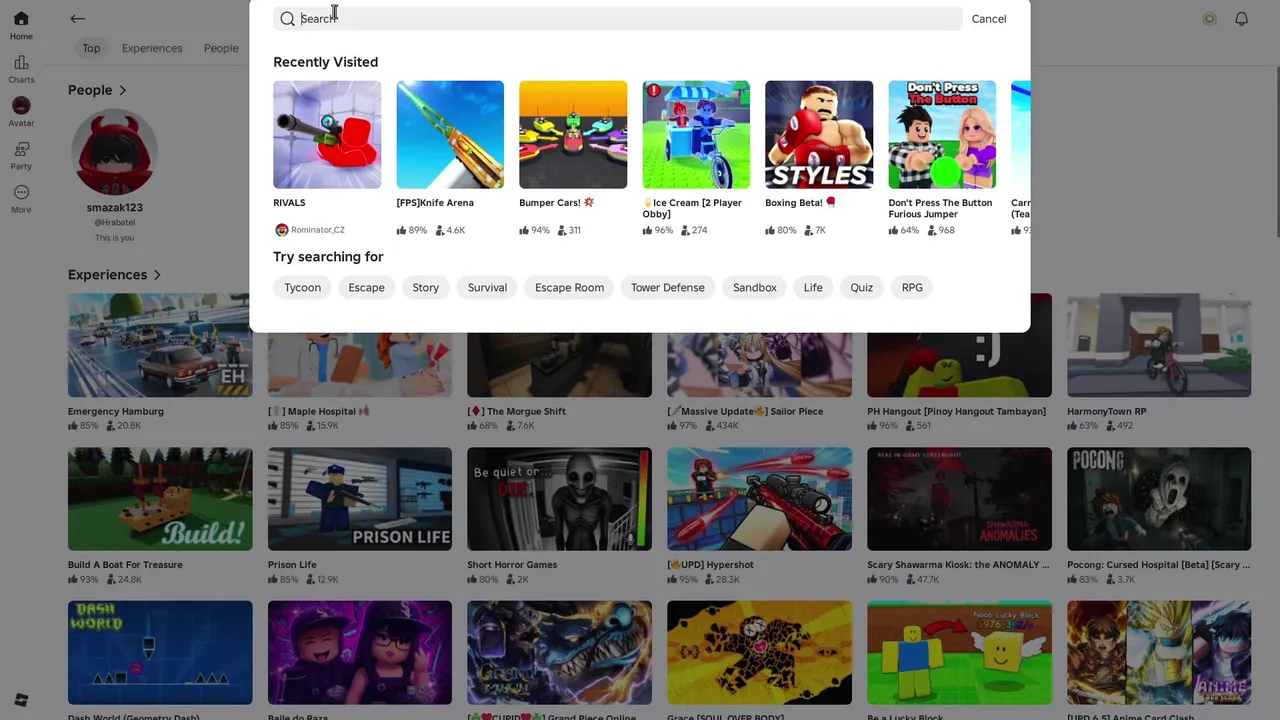Open the HarmonyTown RP experience tile

pos(1159,345)
